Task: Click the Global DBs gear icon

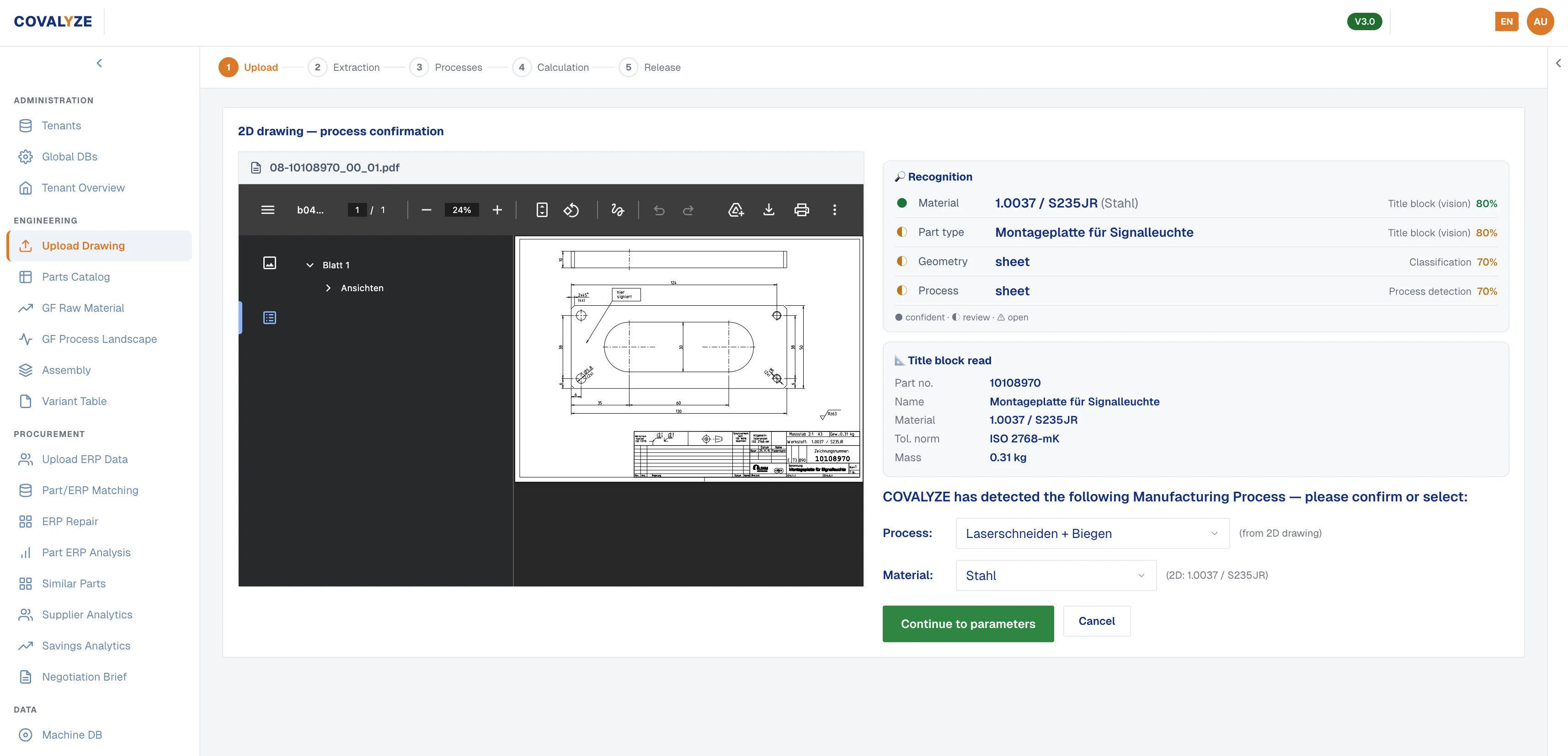Action: 26,156
